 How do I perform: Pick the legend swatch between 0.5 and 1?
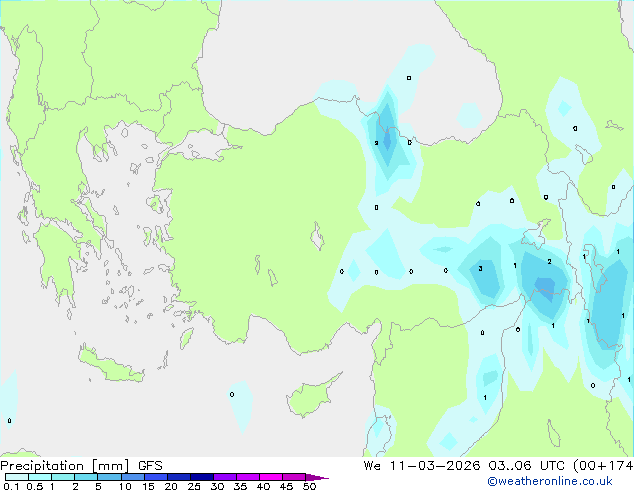click(x=40, y=477)
